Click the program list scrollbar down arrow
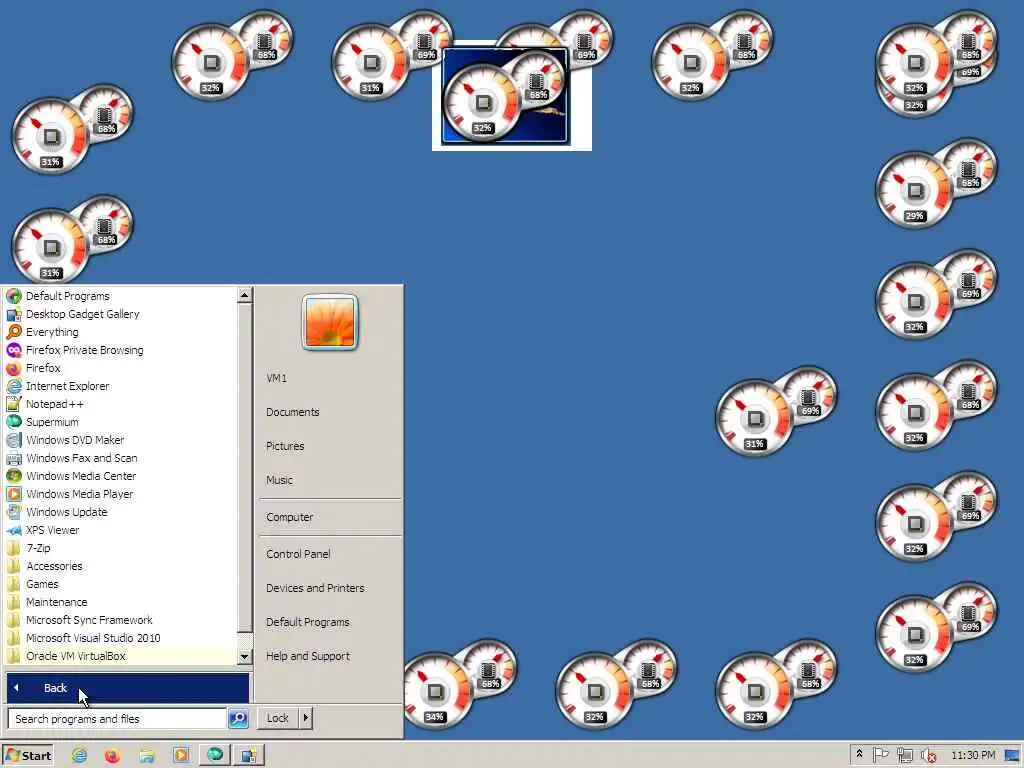The image size is (1024, 768). click(245, 656)
